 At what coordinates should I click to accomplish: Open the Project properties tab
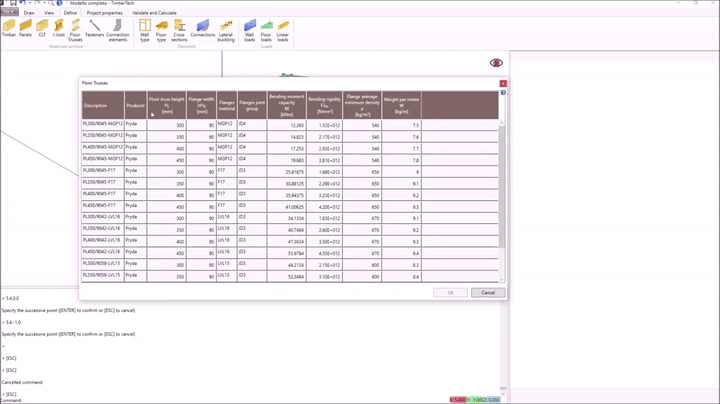tap(105, 13)
